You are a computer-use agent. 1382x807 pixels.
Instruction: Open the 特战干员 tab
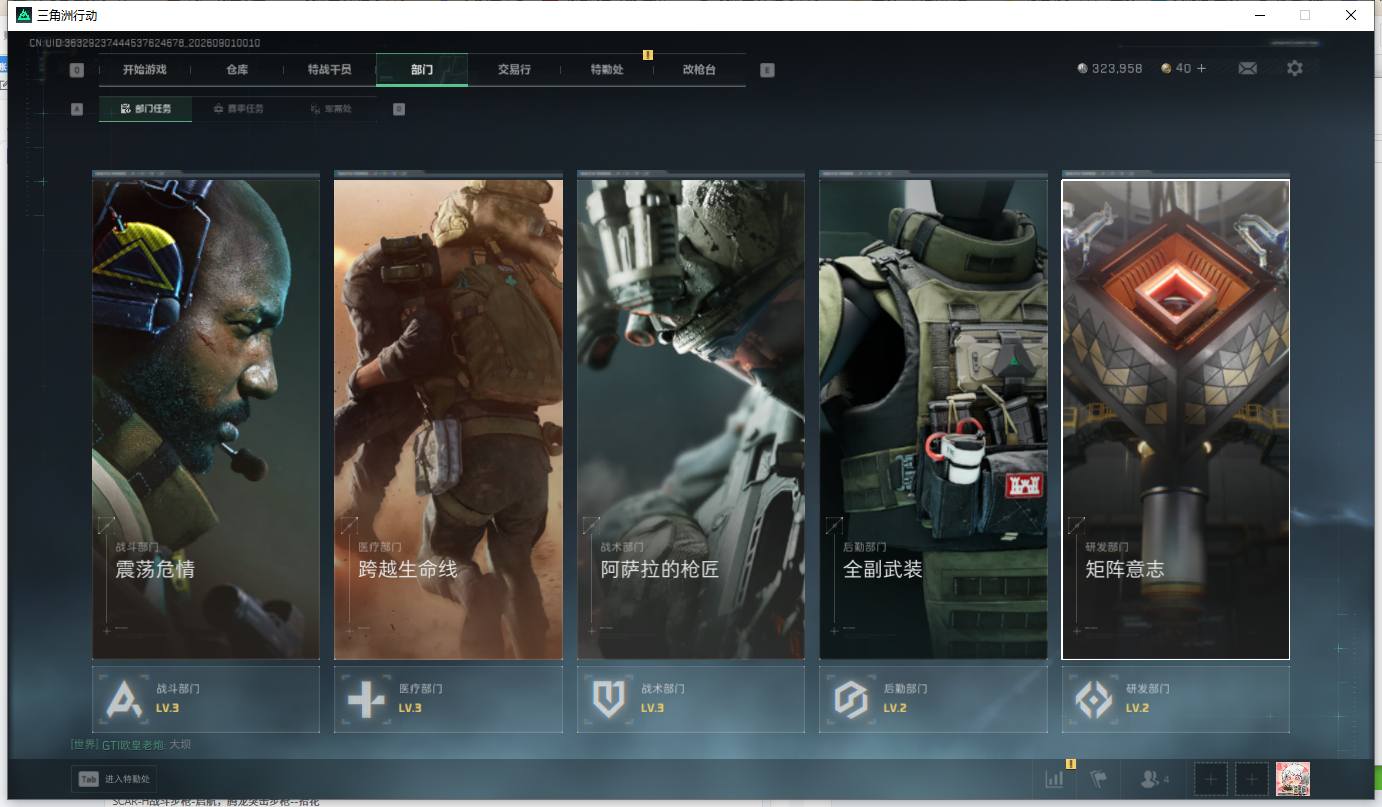(329, 70)
